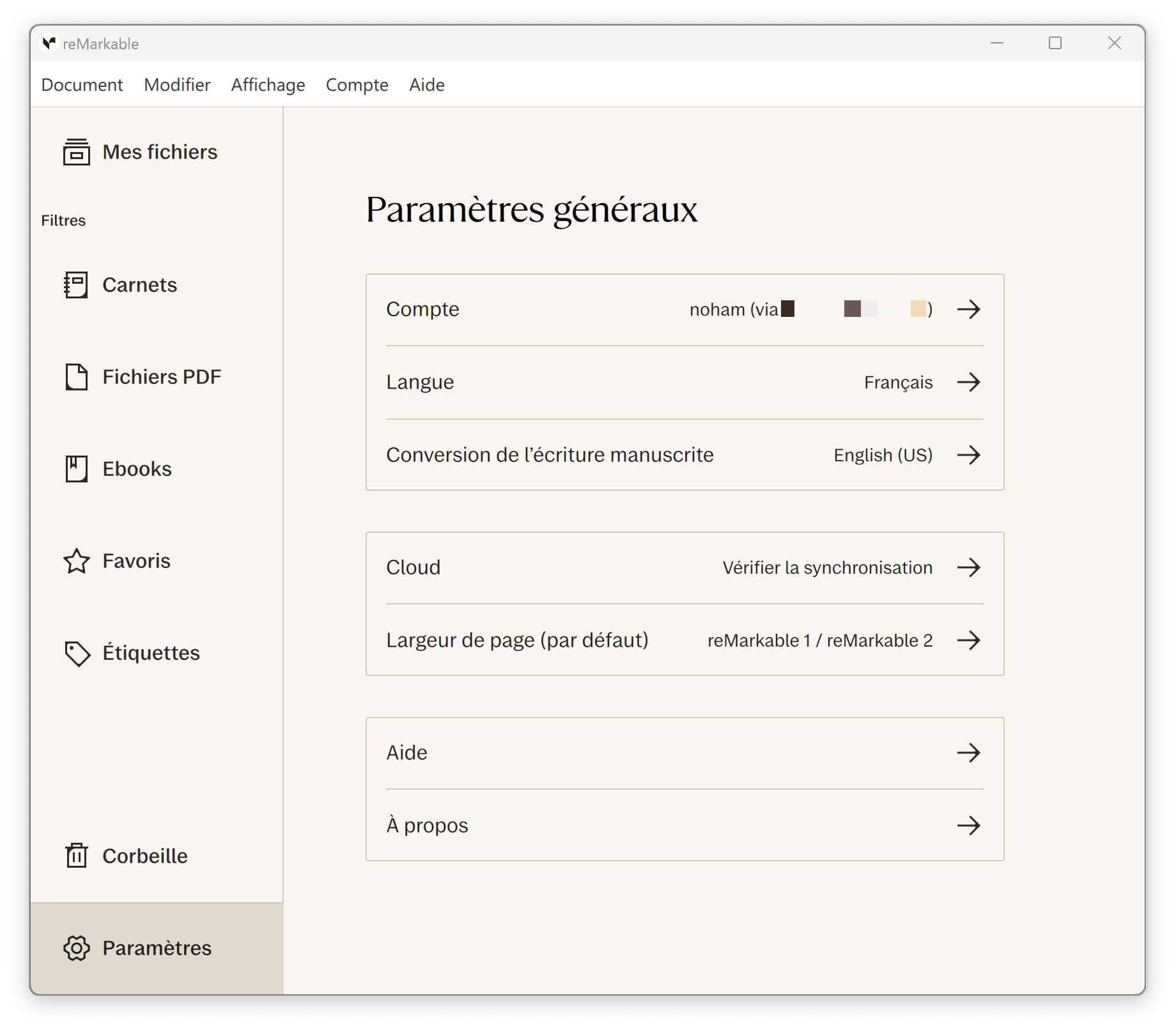This screenshot has height=1030, width=1176.
Task: Minimize the reMarkable window
Action: 997,43
